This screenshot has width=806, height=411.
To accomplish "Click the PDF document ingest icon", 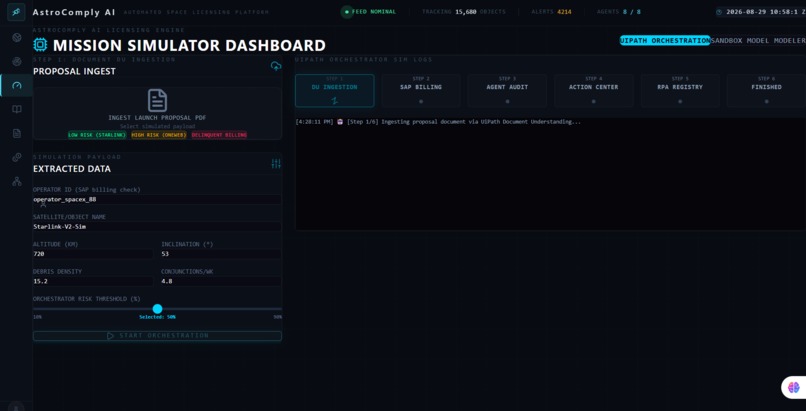I will (157, 100).
